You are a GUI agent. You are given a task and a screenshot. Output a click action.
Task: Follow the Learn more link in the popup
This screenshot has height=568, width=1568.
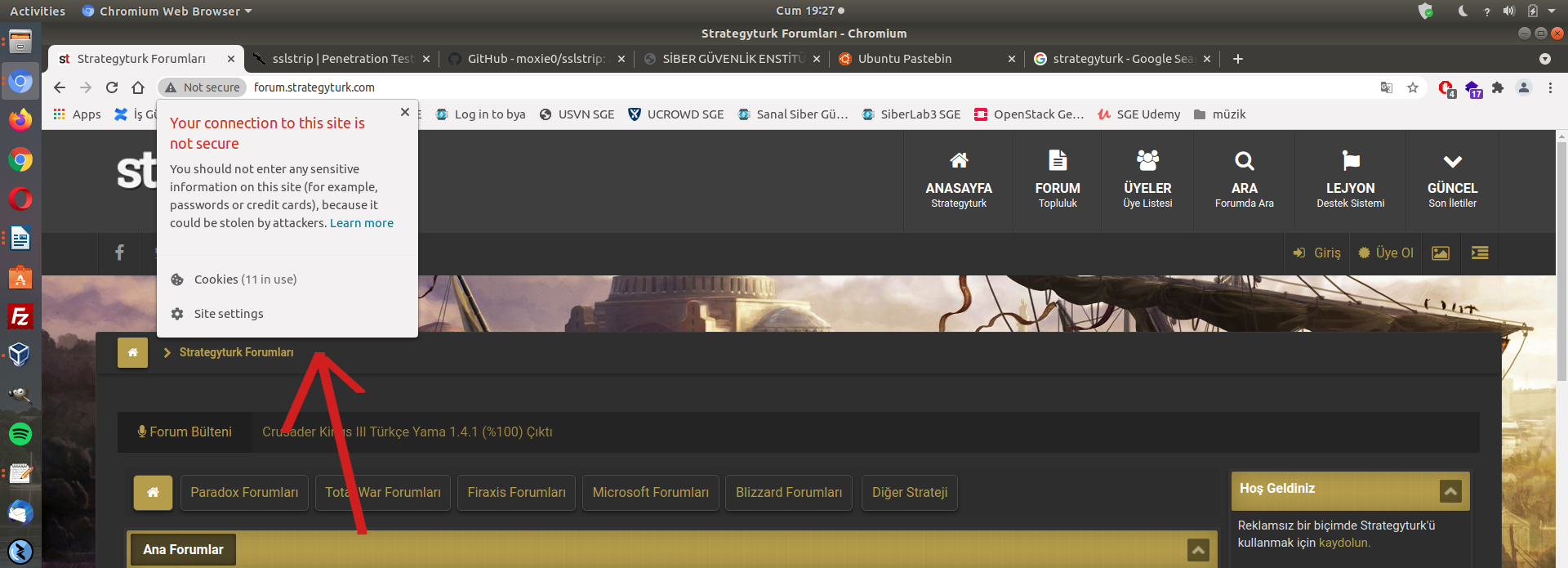[x=362, y=223]
